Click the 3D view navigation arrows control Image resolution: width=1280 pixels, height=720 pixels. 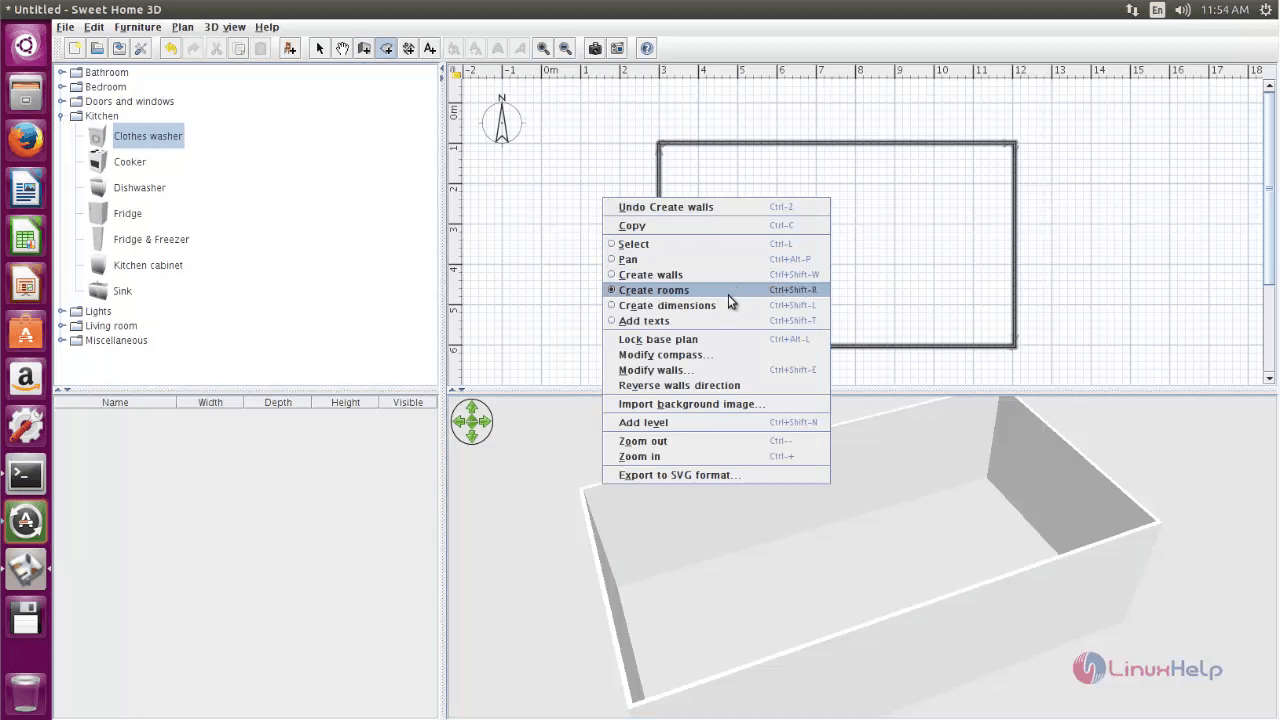point(472,422)
